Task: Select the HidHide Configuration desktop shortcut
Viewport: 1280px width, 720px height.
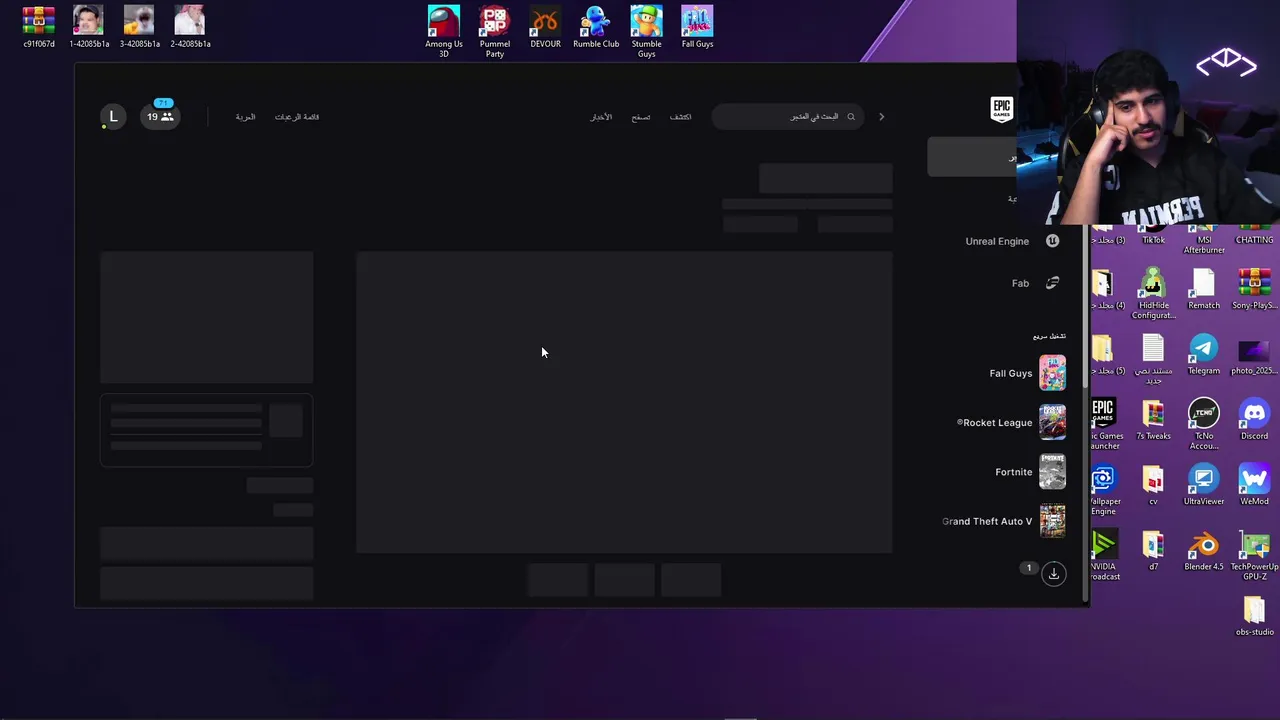Action: click(x=1153, y=293)
